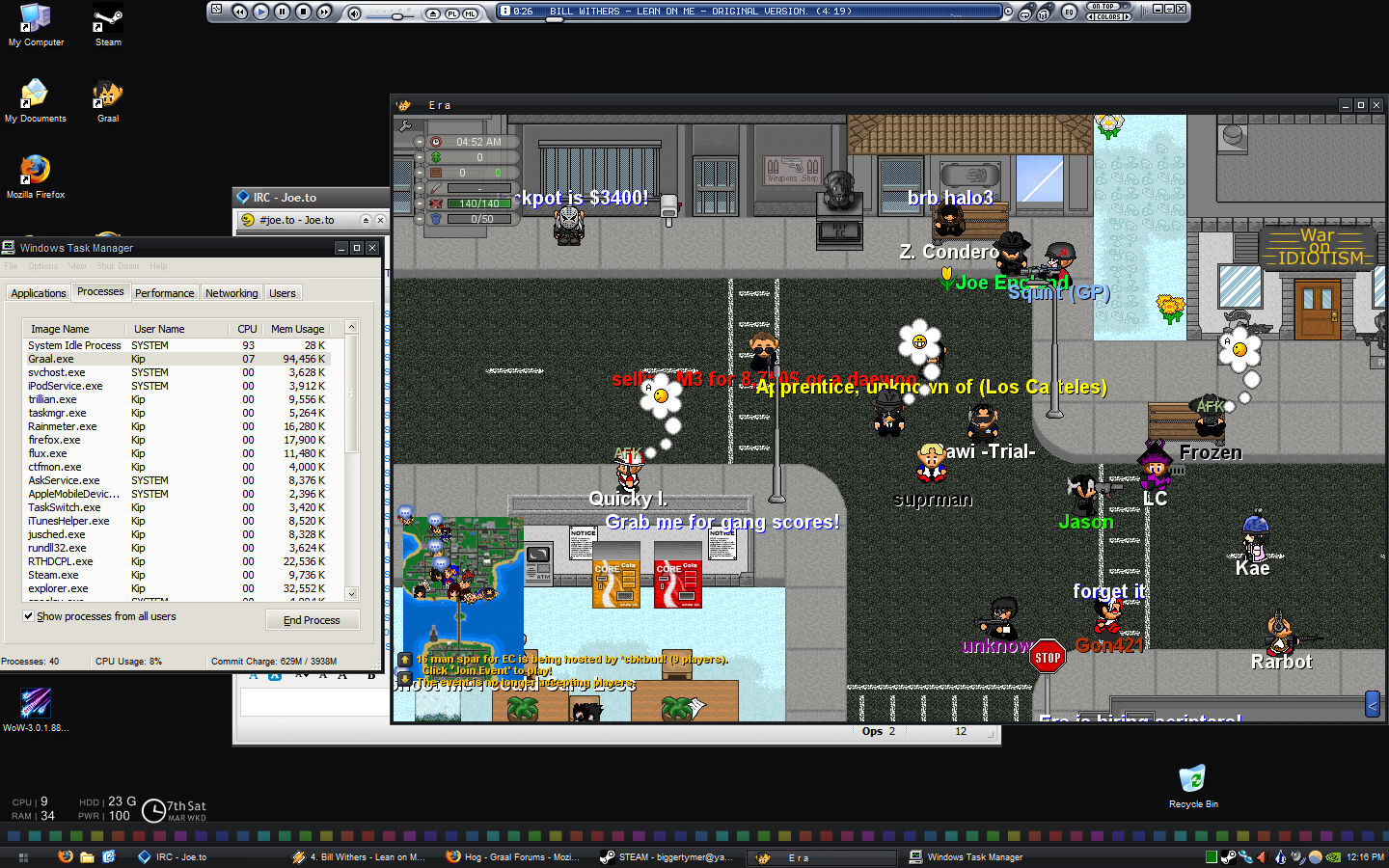
Task: Open the Graal desktop shortcut
Action: [107, 96]
